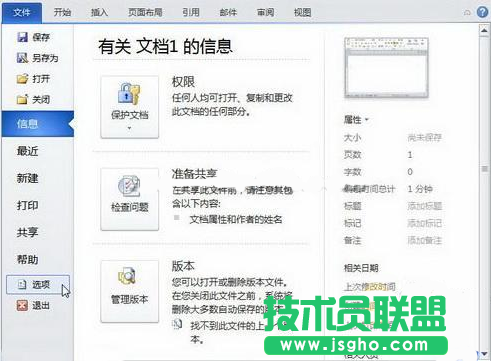The width and height of the screenshot is (491, 361).
Task: Click Add Title (添加标题) field
Action: coord(424,206)
